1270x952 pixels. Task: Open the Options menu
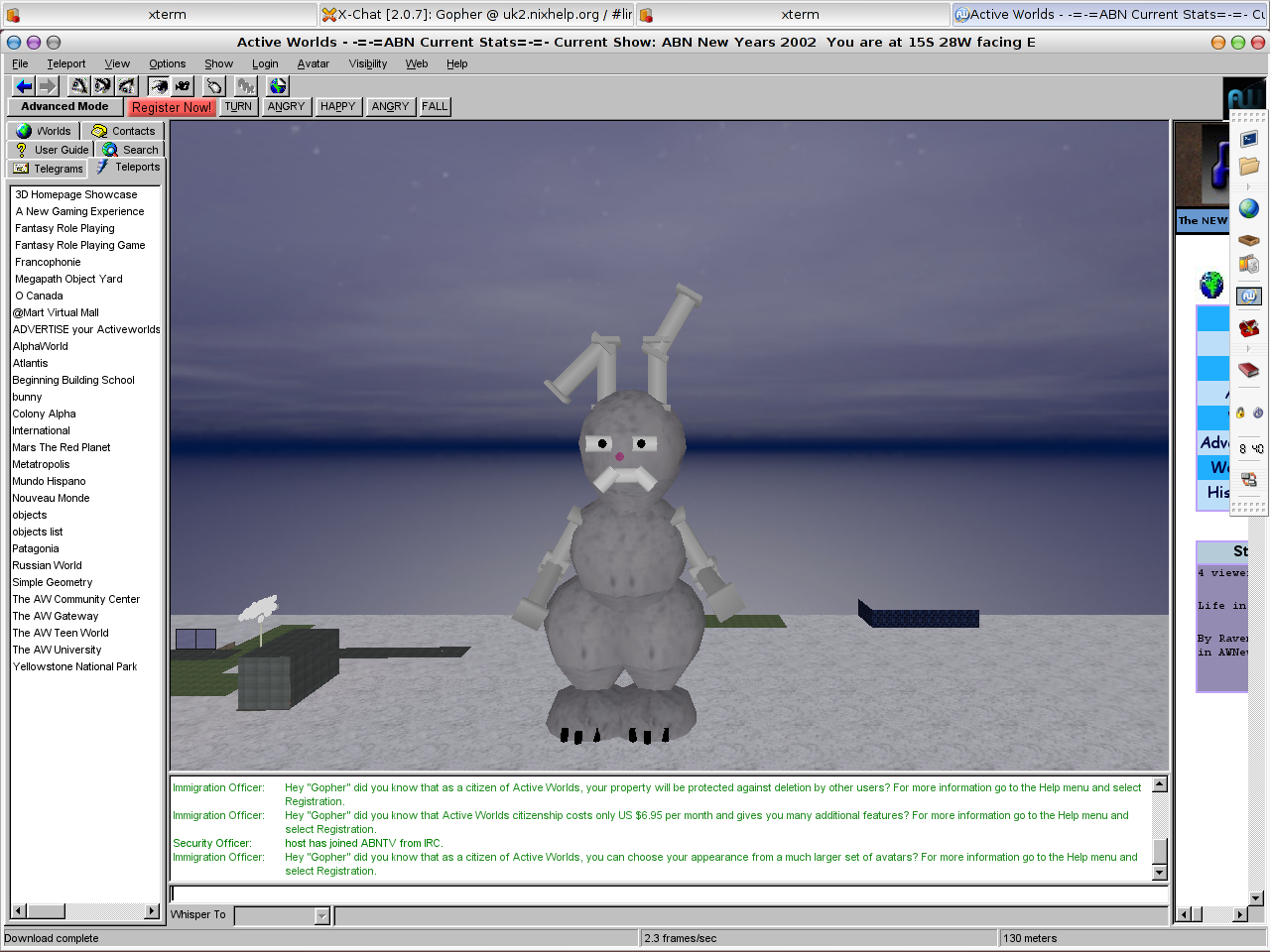pos(168,63)
